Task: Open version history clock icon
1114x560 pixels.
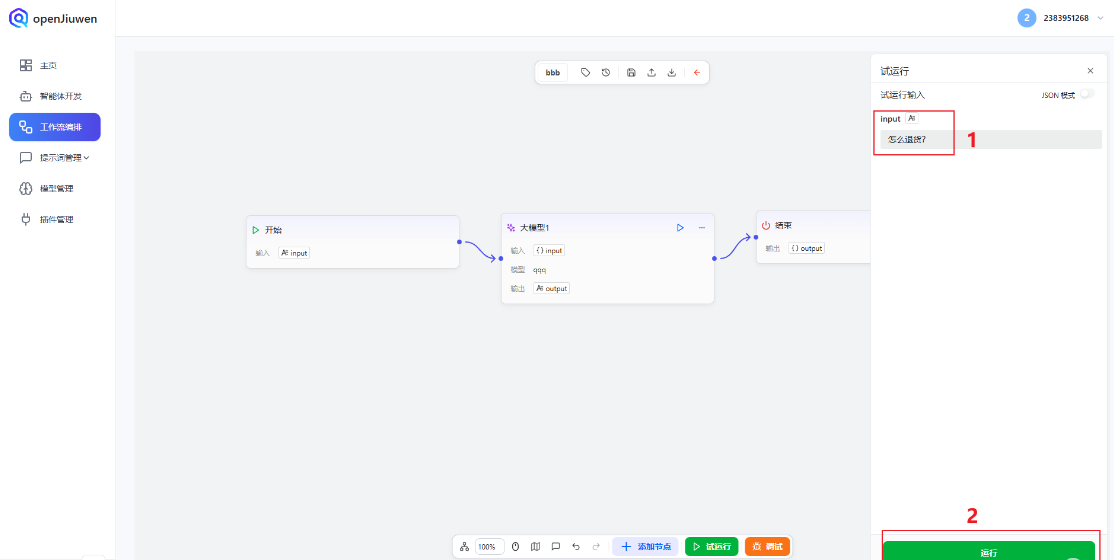Action: click(x=606, y=72)
